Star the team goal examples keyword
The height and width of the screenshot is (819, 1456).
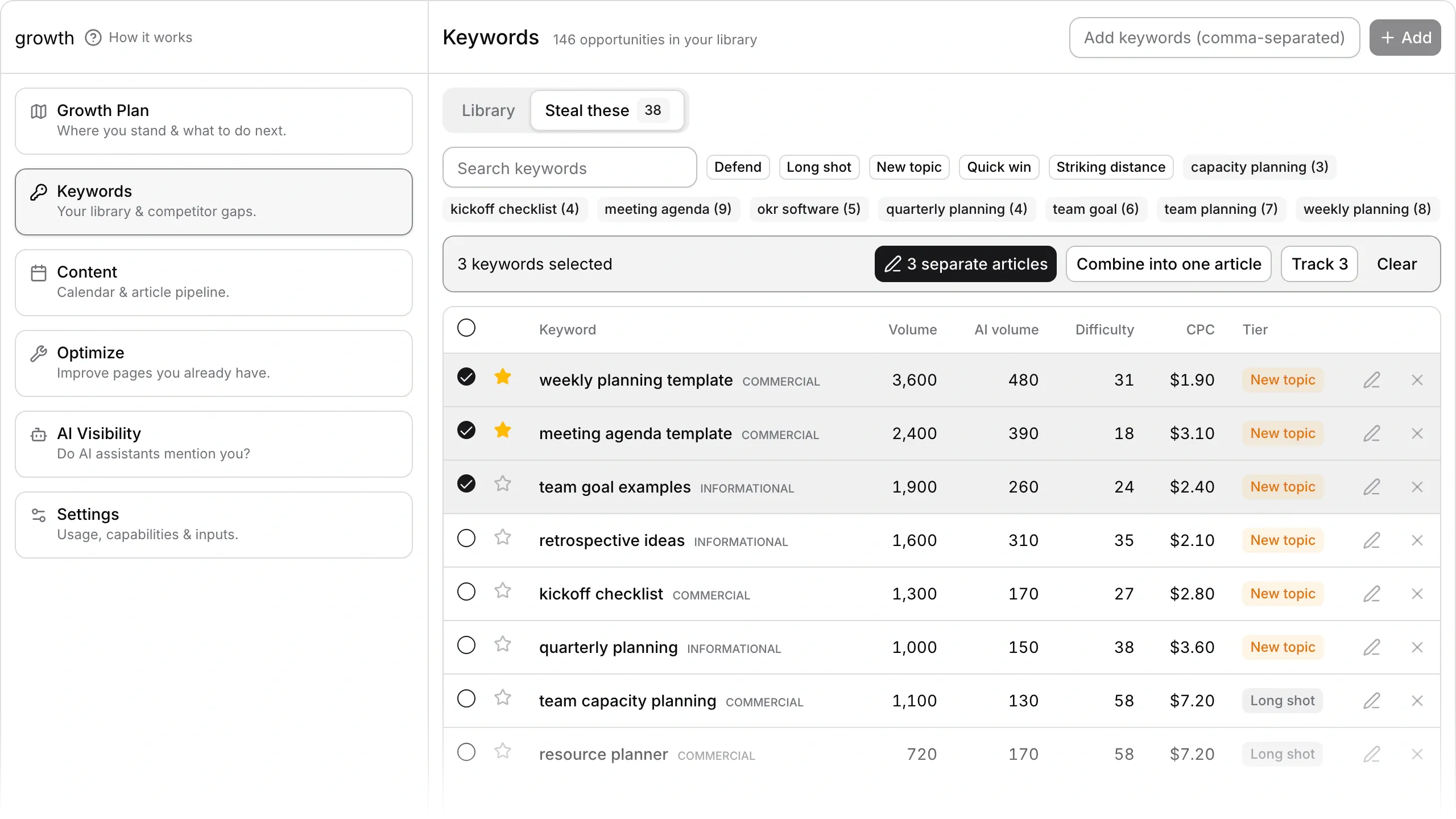coord(503,484)
